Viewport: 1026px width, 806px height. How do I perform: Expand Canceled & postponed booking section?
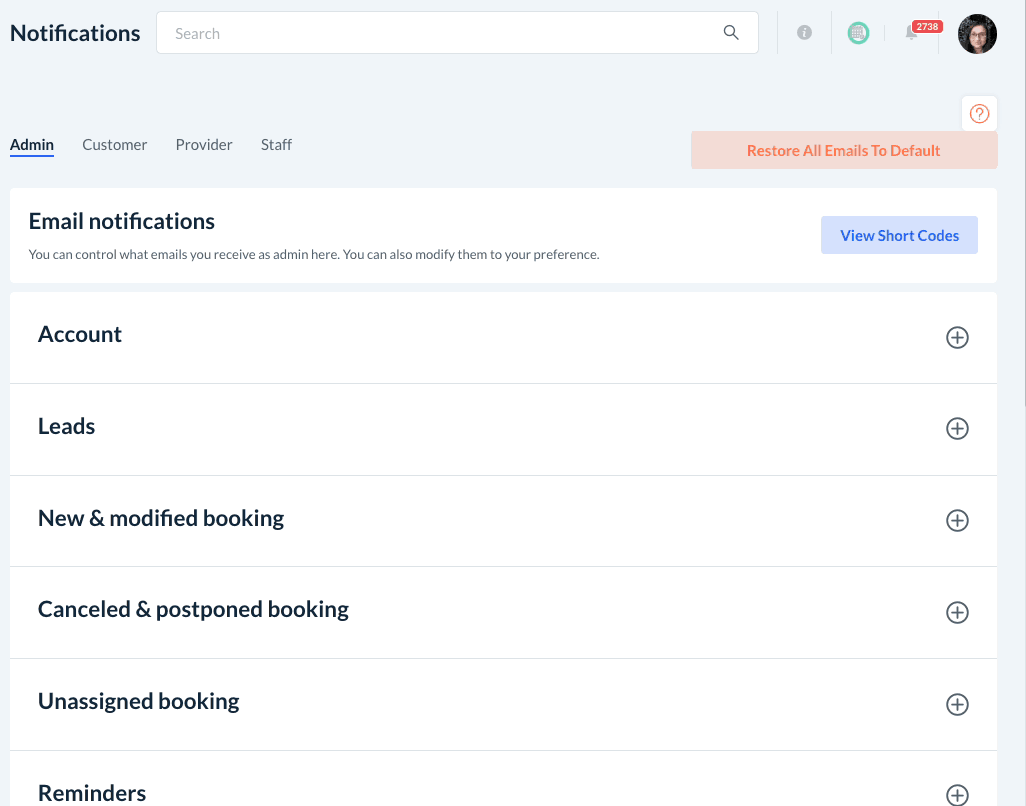coord(957,613)
